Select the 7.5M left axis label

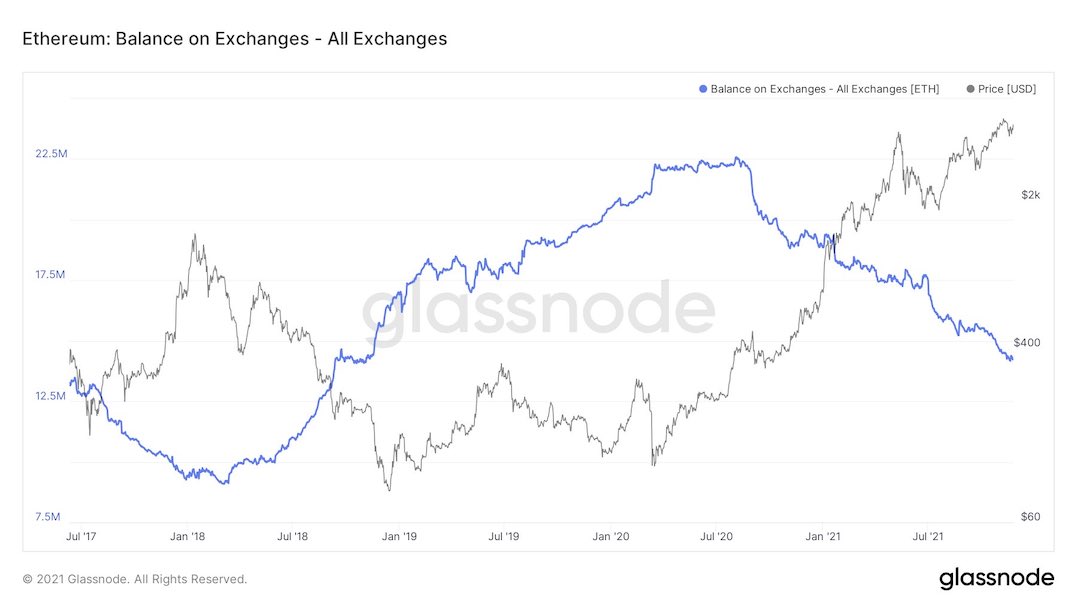click(49, 517)
